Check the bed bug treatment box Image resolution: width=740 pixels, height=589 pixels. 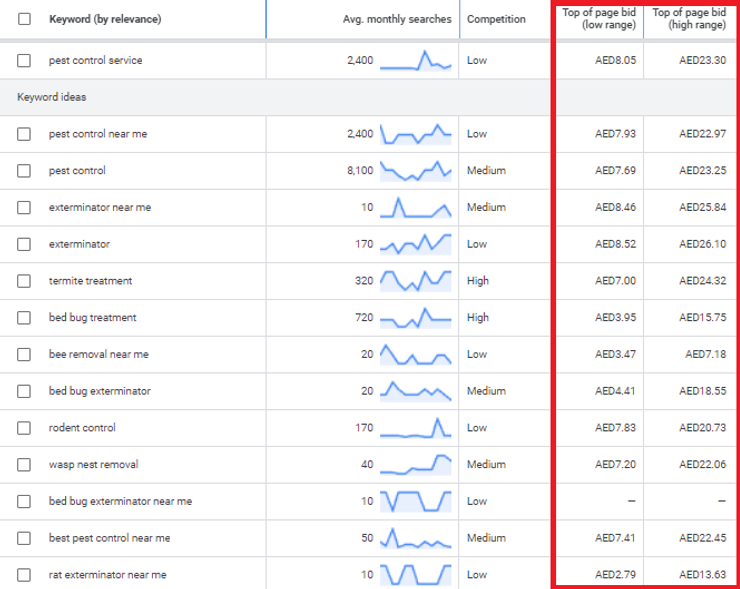point(24,318)
